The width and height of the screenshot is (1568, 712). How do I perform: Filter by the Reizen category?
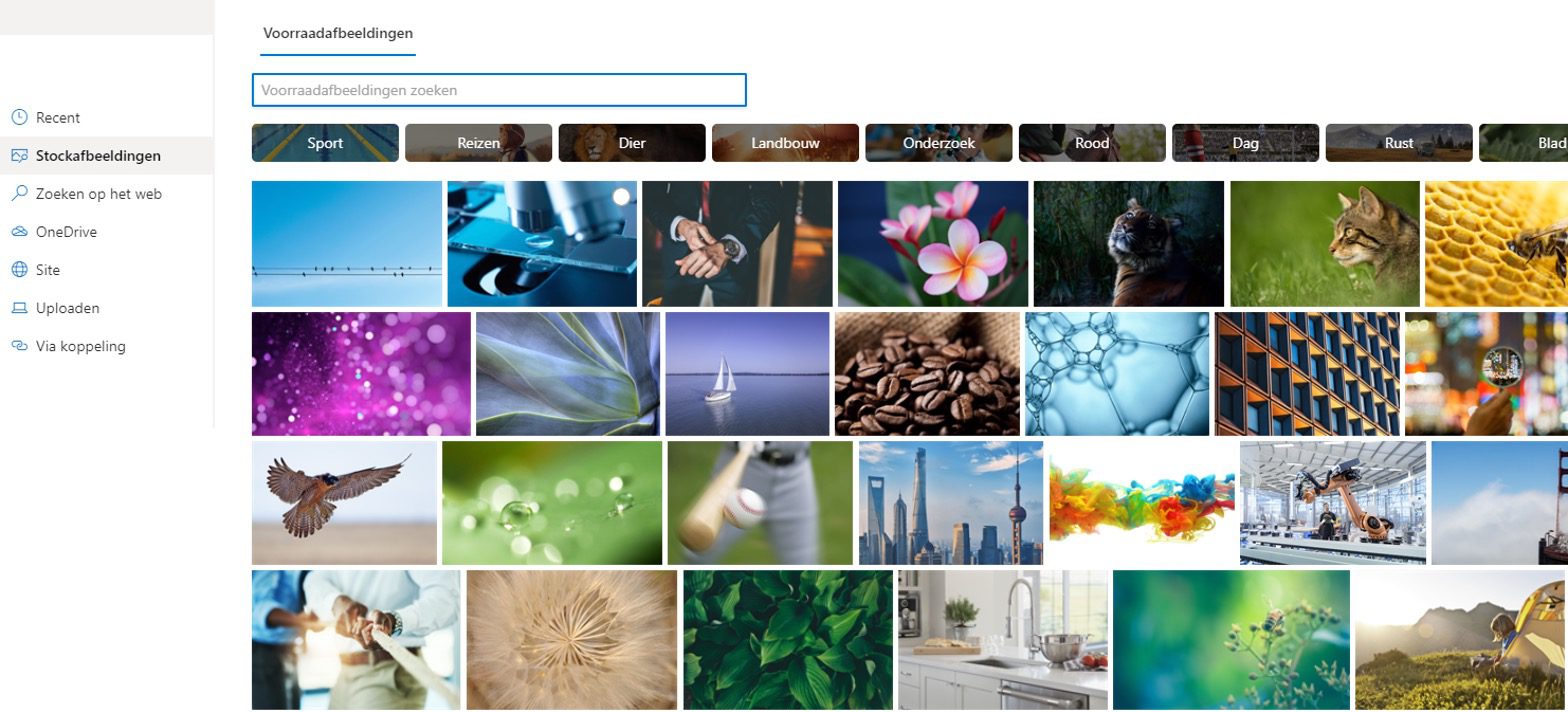[x=478, y=143]
